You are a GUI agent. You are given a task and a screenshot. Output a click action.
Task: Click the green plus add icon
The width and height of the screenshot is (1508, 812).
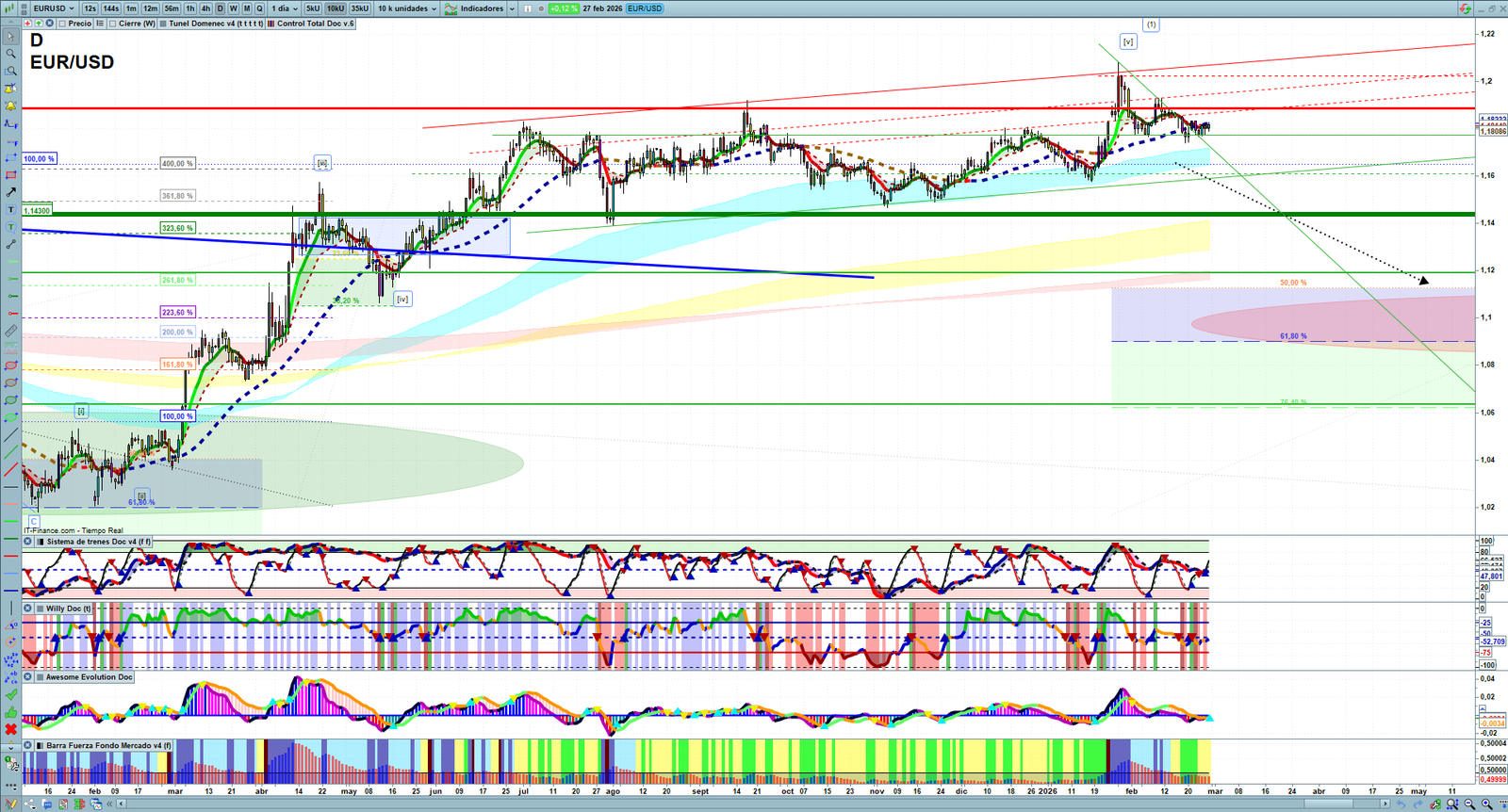[x=39, y=24]
